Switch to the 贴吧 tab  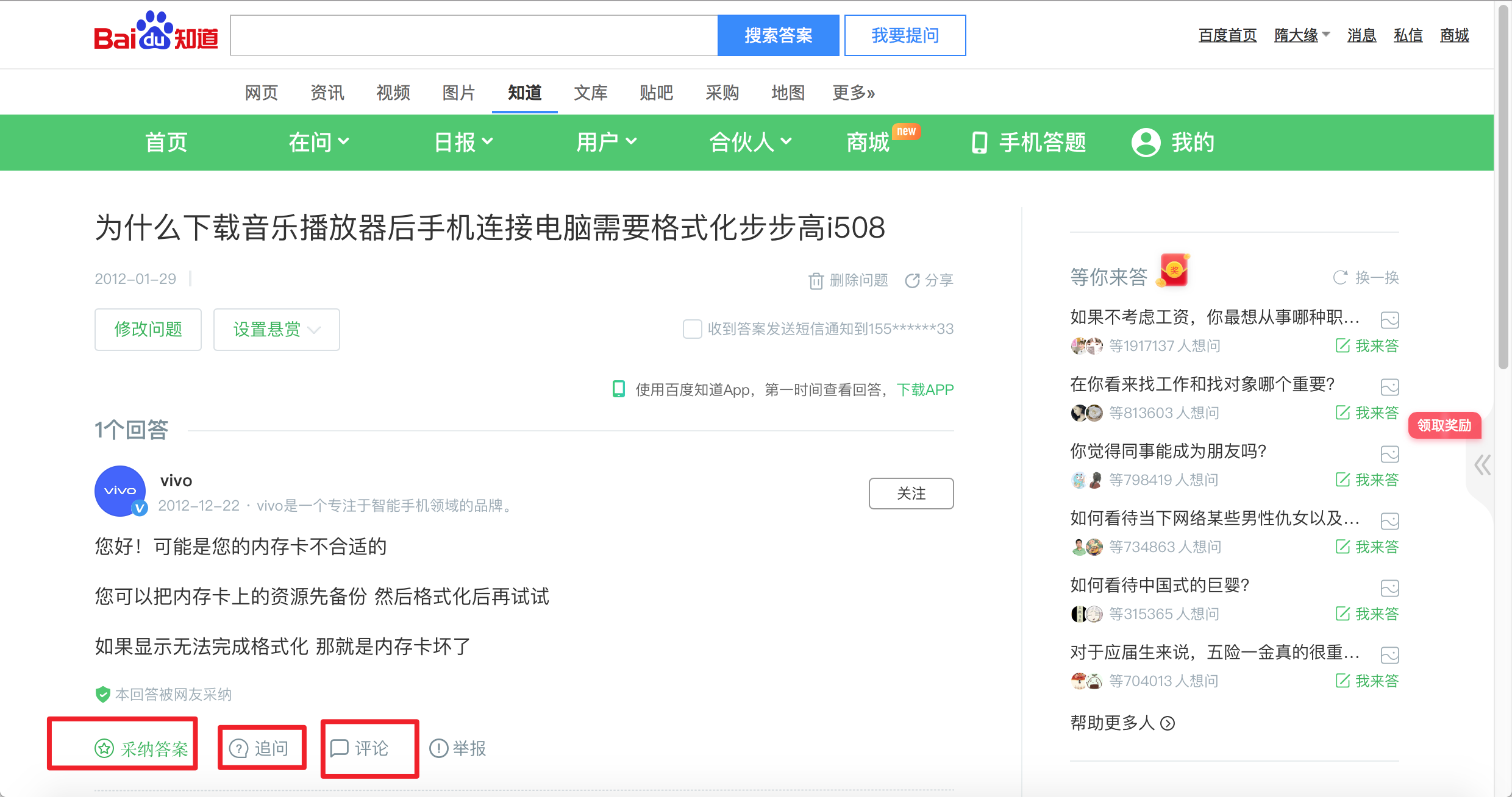656,93
